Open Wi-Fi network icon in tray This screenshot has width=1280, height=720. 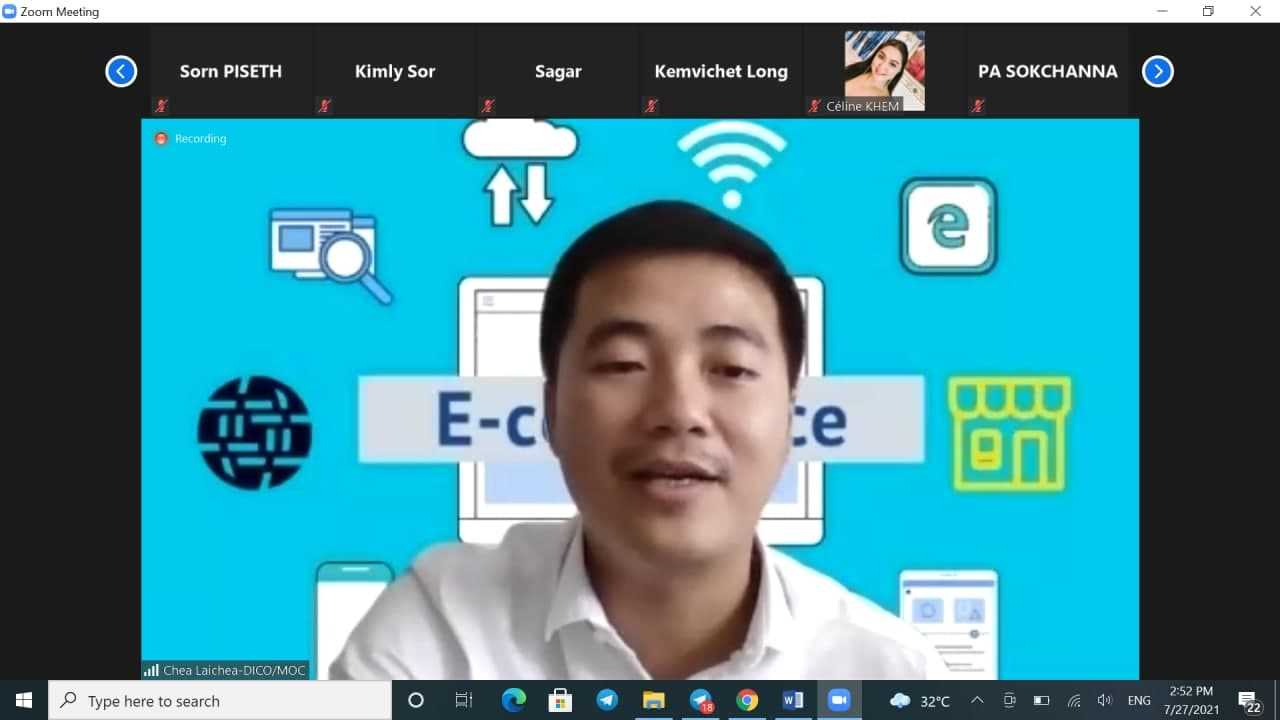tap(1074, 700)
